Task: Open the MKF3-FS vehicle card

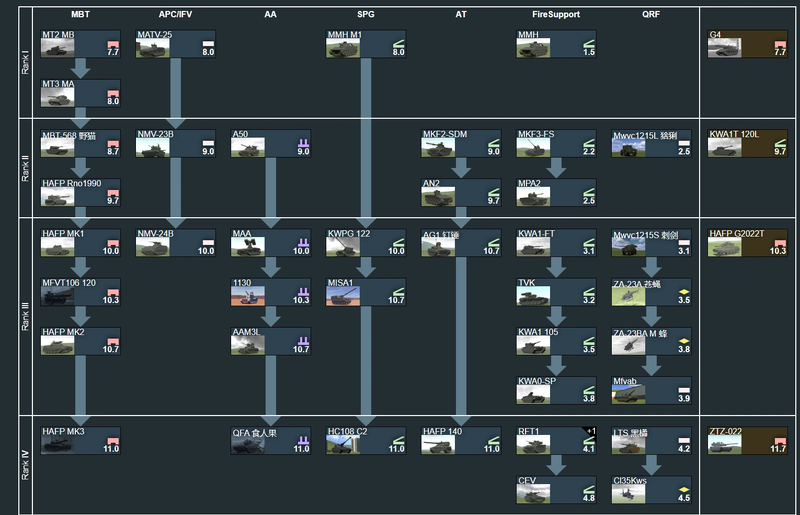Action: click(556, 143)
